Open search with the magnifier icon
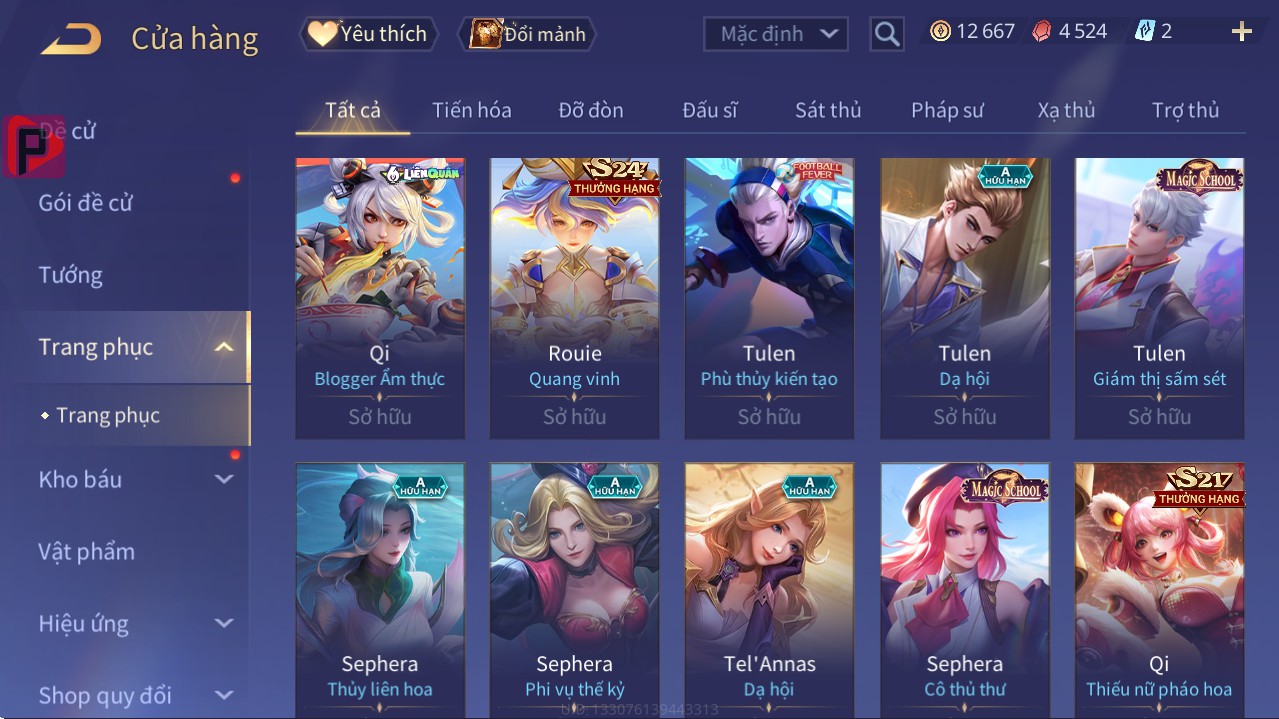 point(886,34)
